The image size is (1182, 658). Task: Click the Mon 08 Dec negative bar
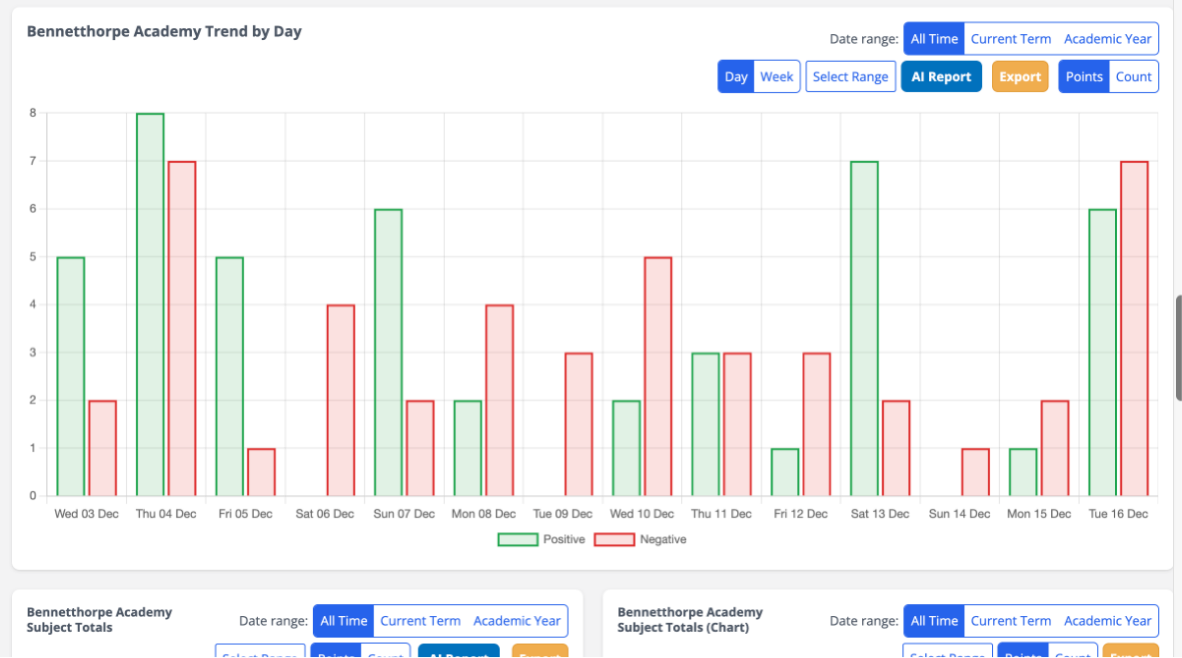pyautogui.click(x=499, y=400)
